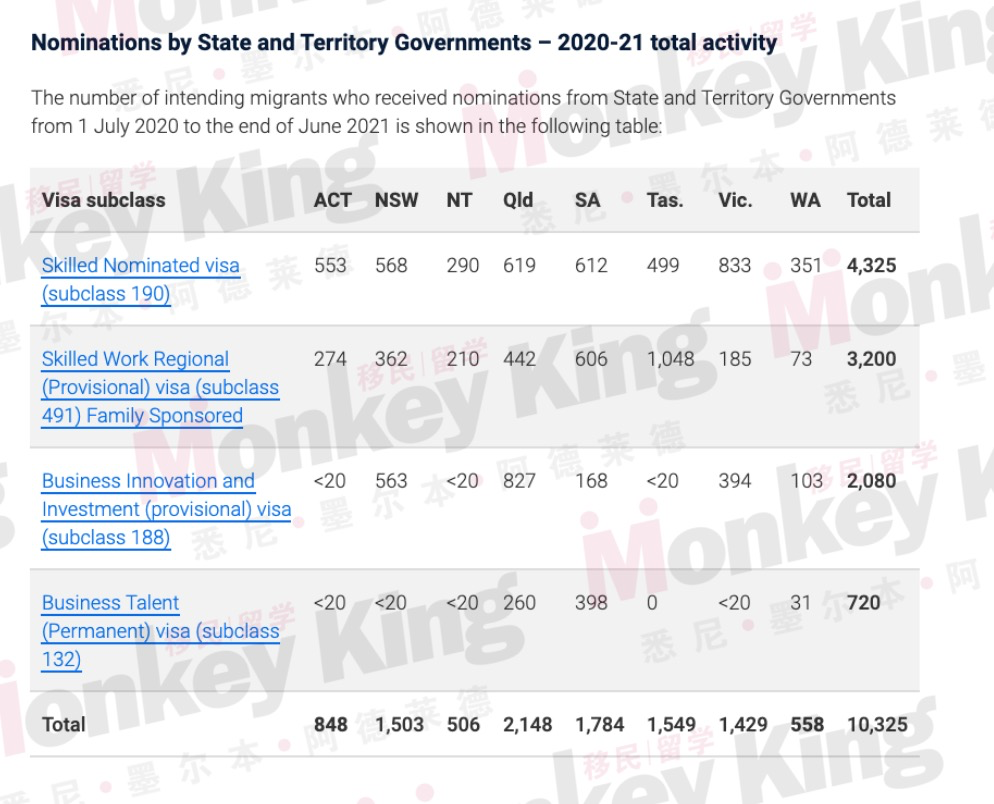Image resolution: width=994 pixels, height=804 pixels.
Task: Click the Tas. value 0 for subclass 132
Action: [652, 602]
